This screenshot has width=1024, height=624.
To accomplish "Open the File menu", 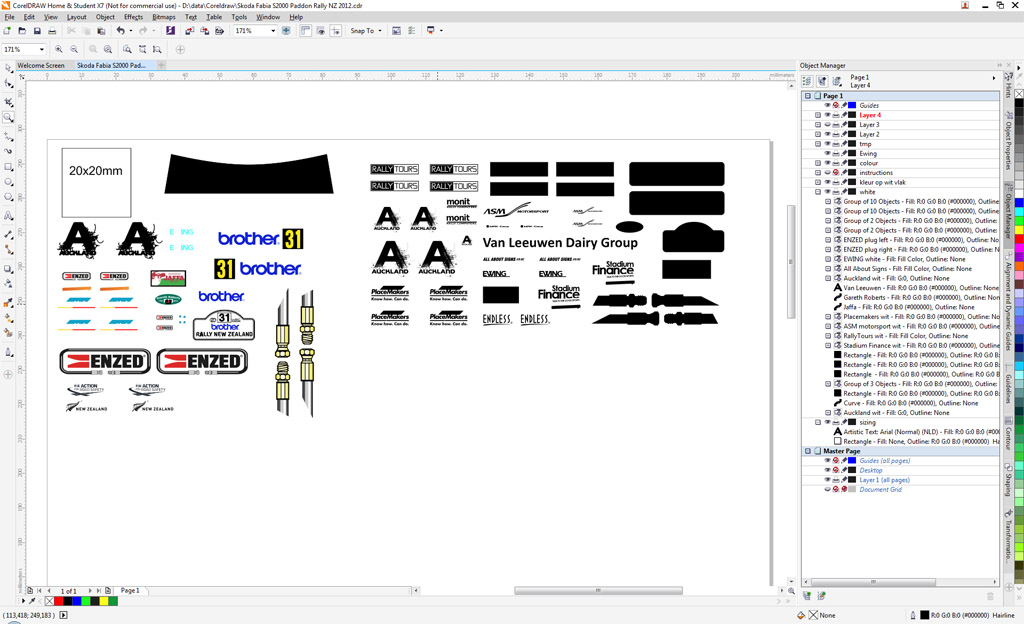I will (9, 17).
